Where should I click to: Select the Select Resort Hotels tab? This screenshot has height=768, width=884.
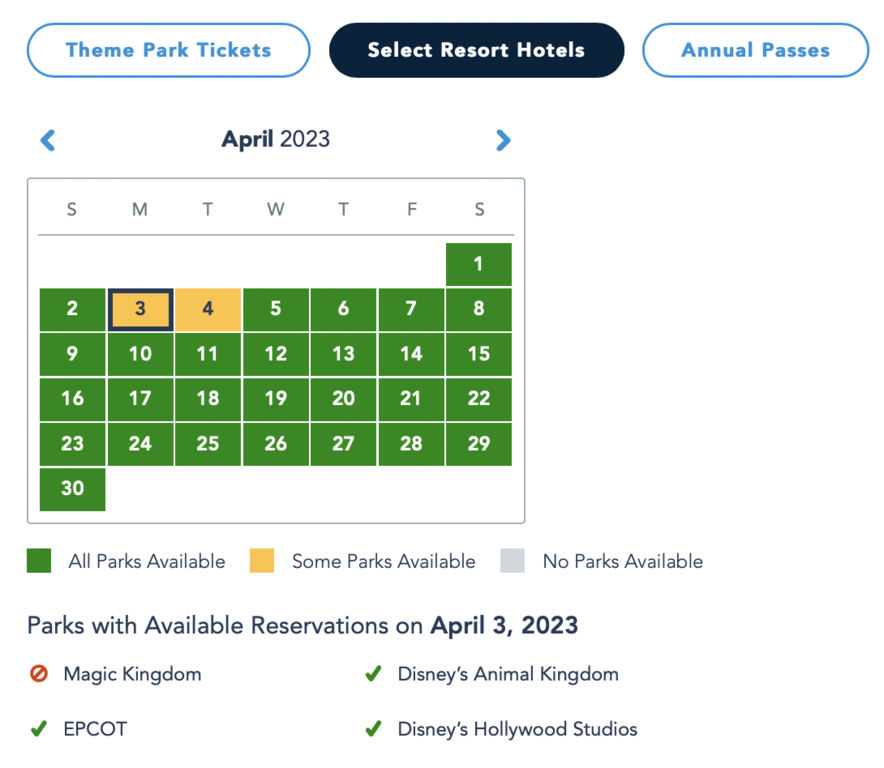(x=476, y=50)
